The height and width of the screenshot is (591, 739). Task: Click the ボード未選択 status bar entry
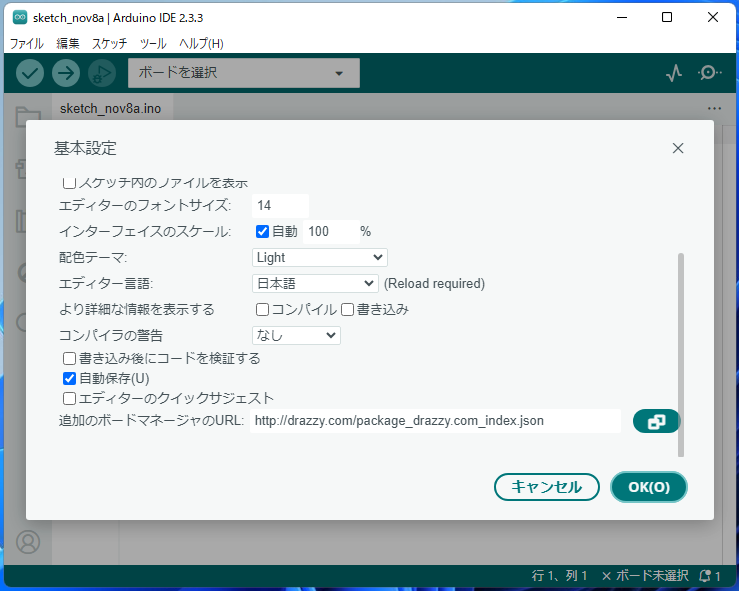coord(645,575)
